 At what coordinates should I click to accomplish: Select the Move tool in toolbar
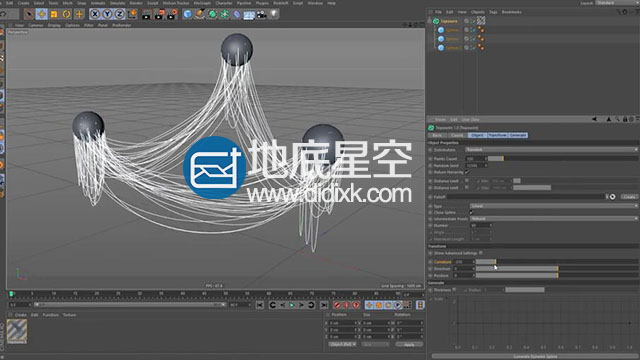pyautogui.click(x=41, y=14)
